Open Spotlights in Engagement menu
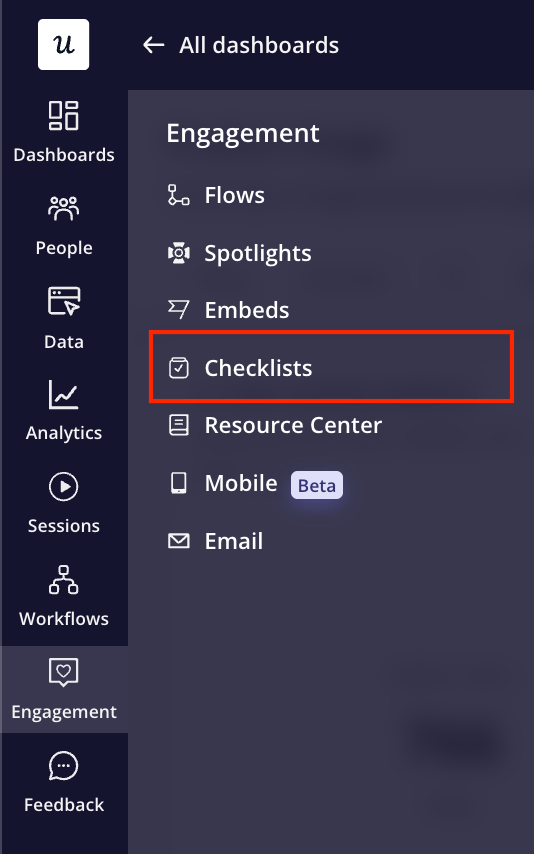 (x=258, y=253)
